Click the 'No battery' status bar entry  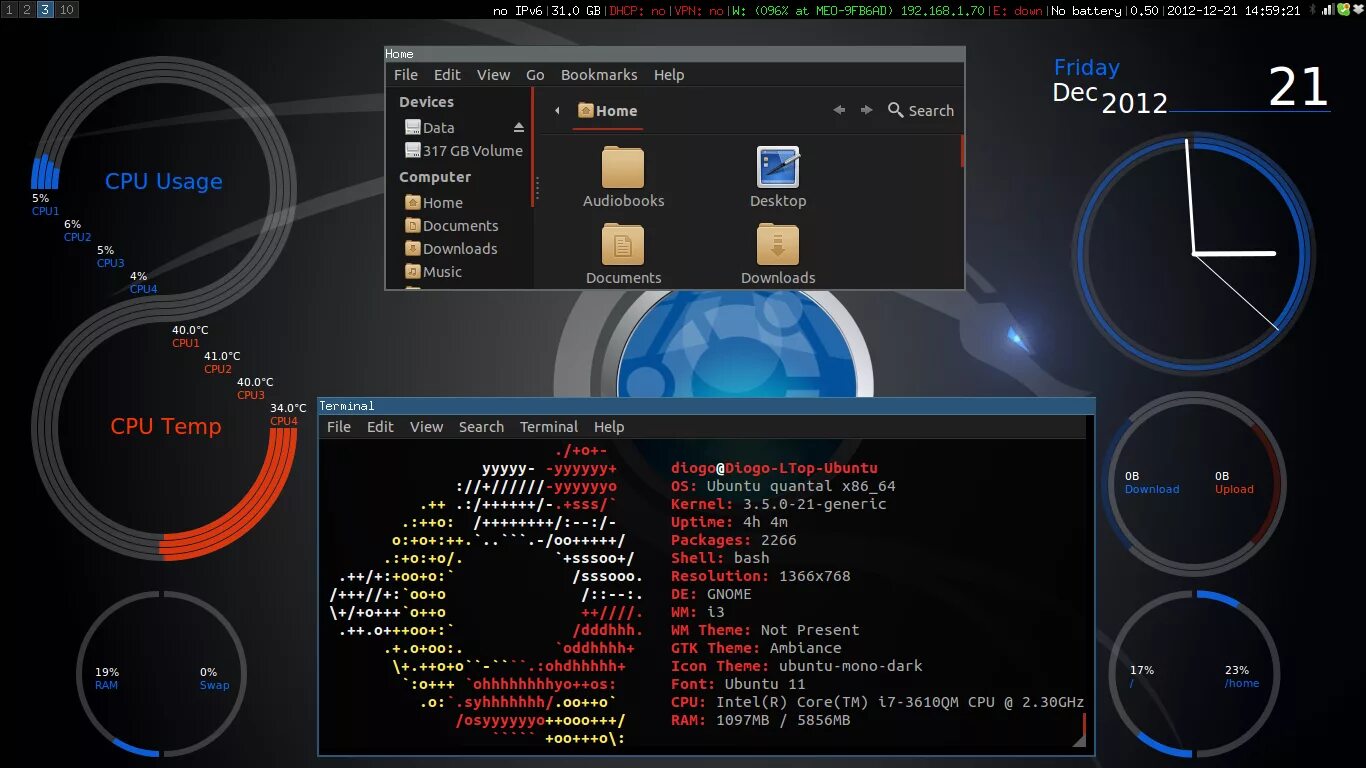pos(1088,11)
